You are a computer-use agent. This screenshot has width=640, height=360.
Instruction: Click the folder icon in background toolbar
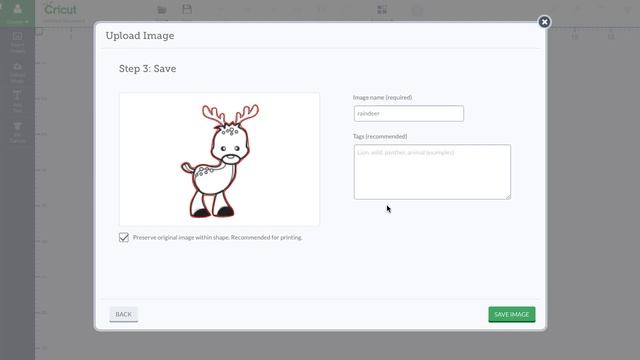(162, 10)
